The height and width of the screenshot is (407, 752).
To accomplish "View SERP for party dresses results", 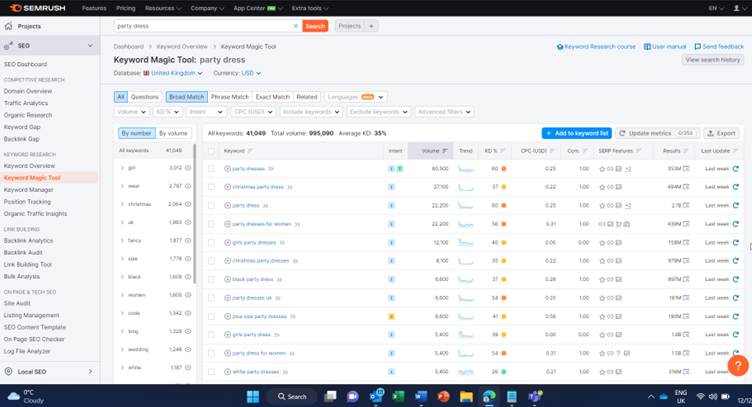I will click(x=686, y=169).
